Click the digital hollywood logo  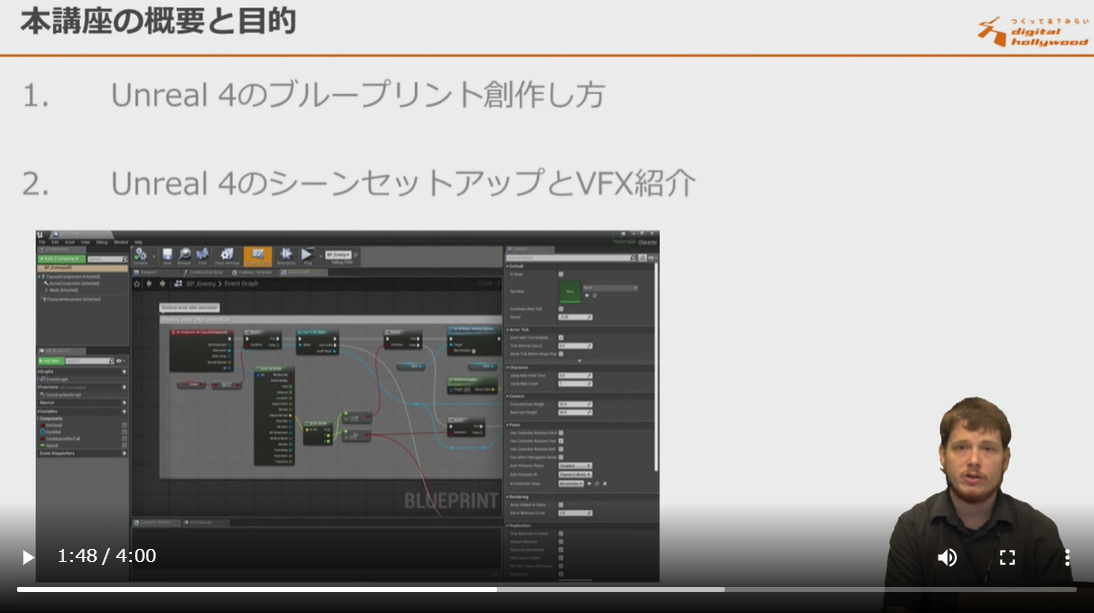[1033, 32]
